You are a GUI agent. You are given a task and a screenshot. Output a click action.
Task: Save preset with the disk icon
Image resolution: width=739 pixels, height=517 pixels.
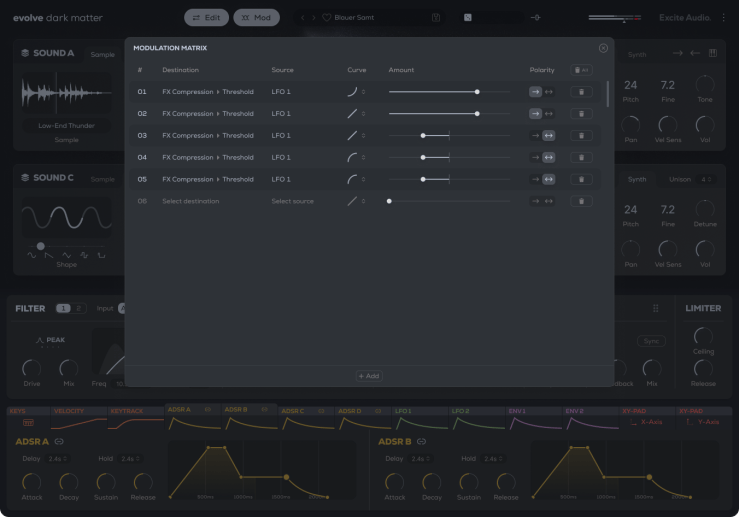click(436, 17)
